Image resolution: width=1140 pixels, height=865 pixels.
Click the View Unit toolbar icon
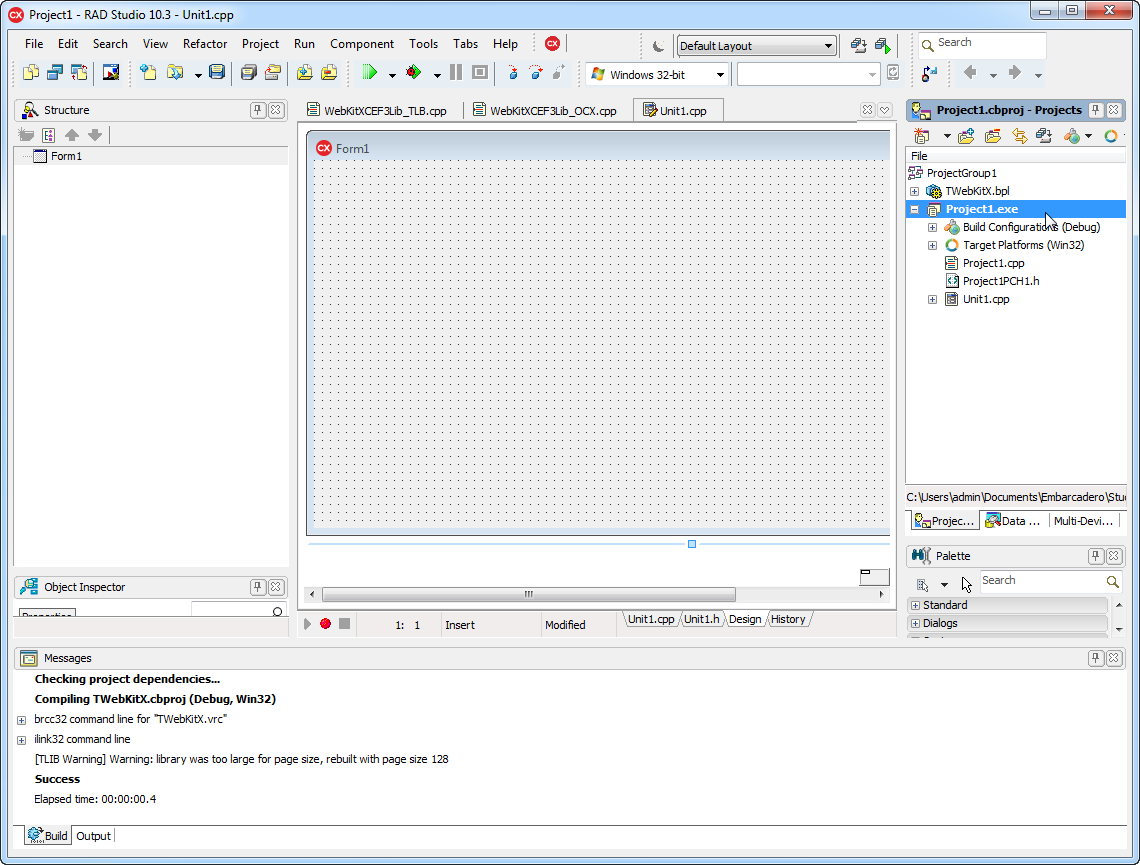pos(31,73)
